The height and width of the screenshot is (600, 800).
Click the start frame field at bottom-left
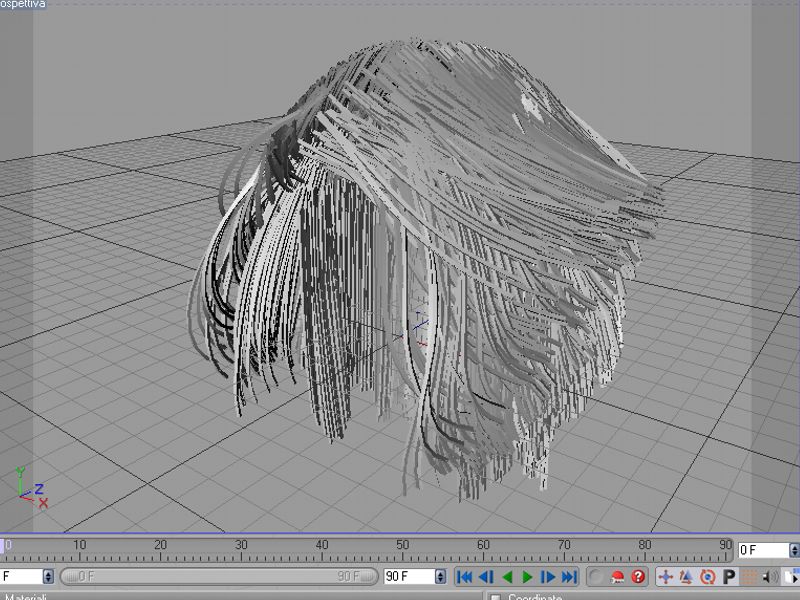point(21,577)
